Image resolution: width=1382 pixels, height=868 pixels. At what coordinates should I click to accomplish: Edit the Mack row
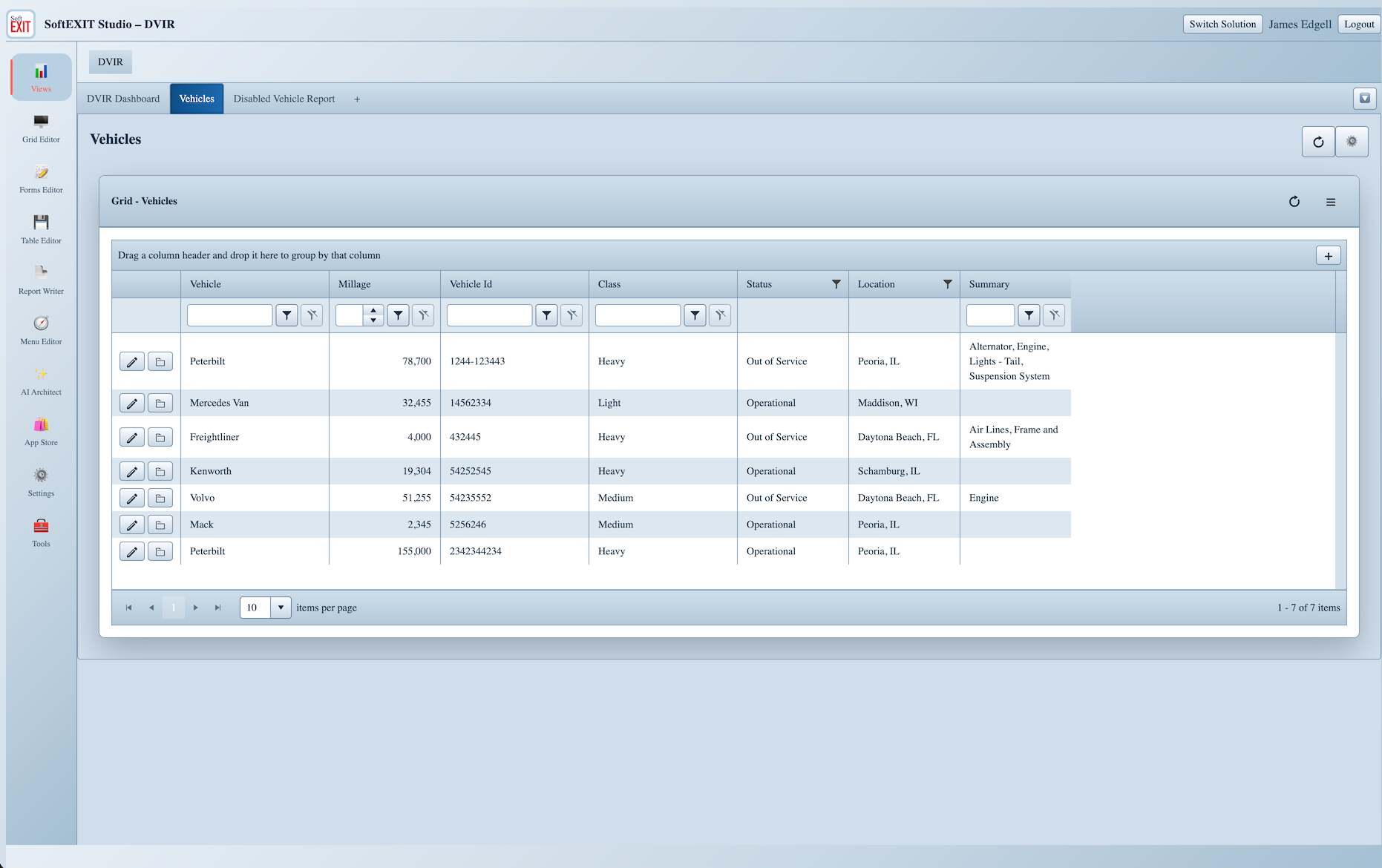coord(132,525)
